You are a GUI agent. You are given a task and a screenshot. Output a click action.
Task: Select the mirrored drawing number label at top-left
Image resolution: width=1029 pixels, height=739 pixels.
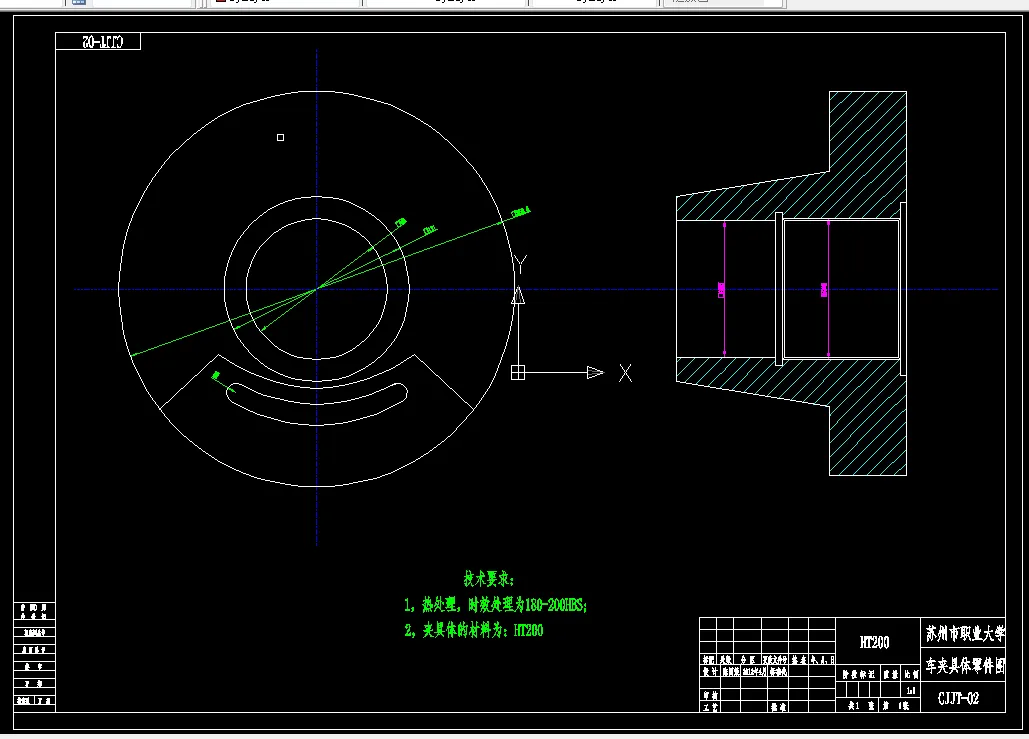pos(102,42)
